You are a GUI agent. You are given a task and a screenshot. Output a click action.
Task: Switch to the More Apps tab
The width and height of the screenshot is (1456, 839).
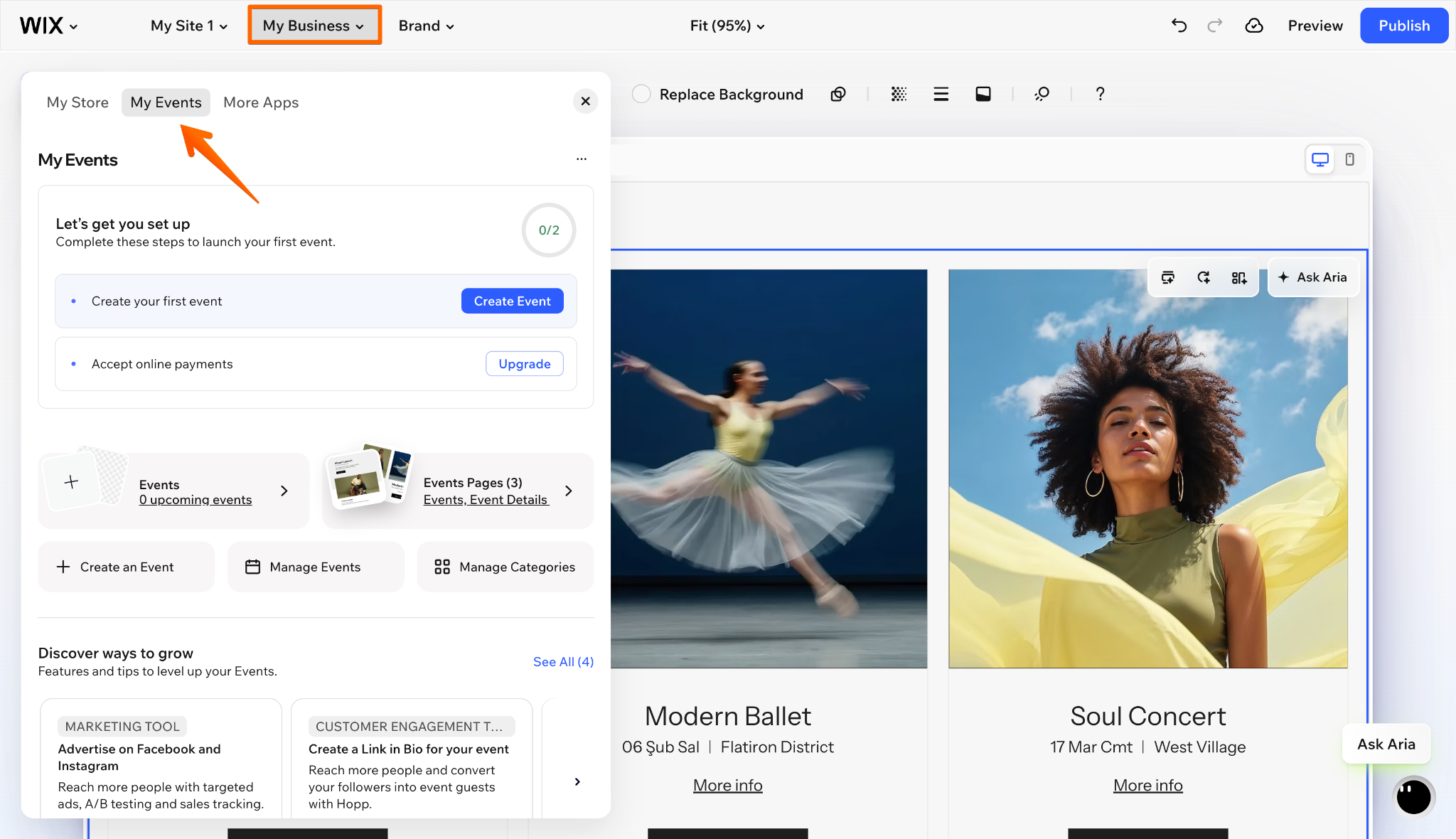tap(261, 102)
